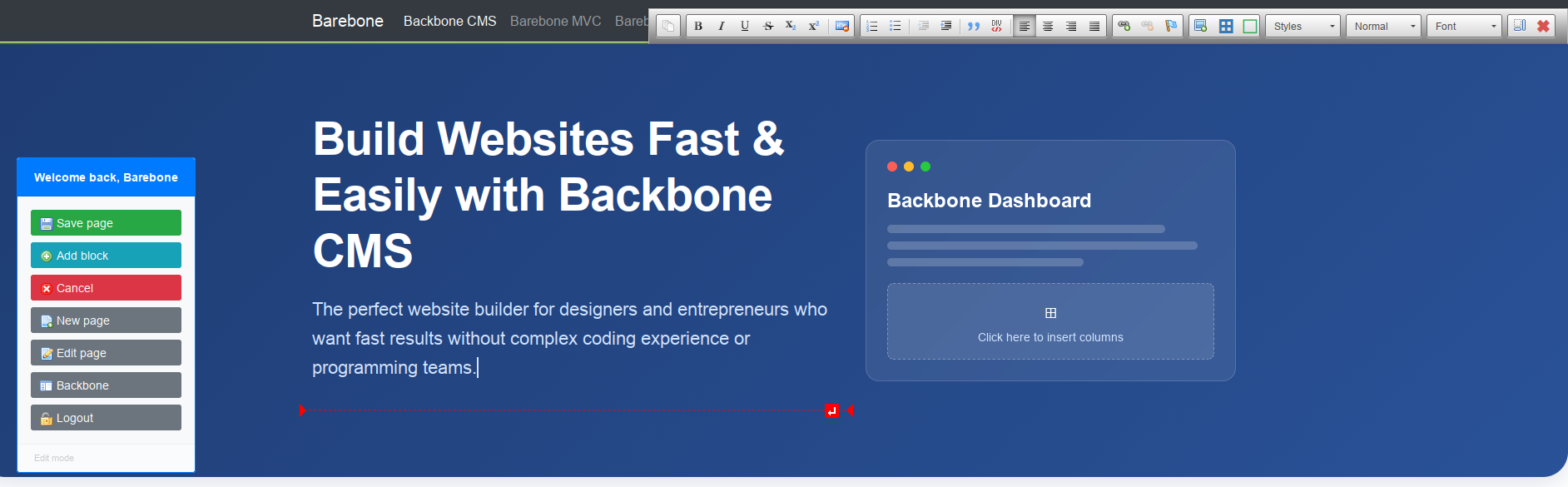Image resolution: width=1568 pixels, height=487 pixels.
Task: Apply superscript formatting
Action: (814, 26)
